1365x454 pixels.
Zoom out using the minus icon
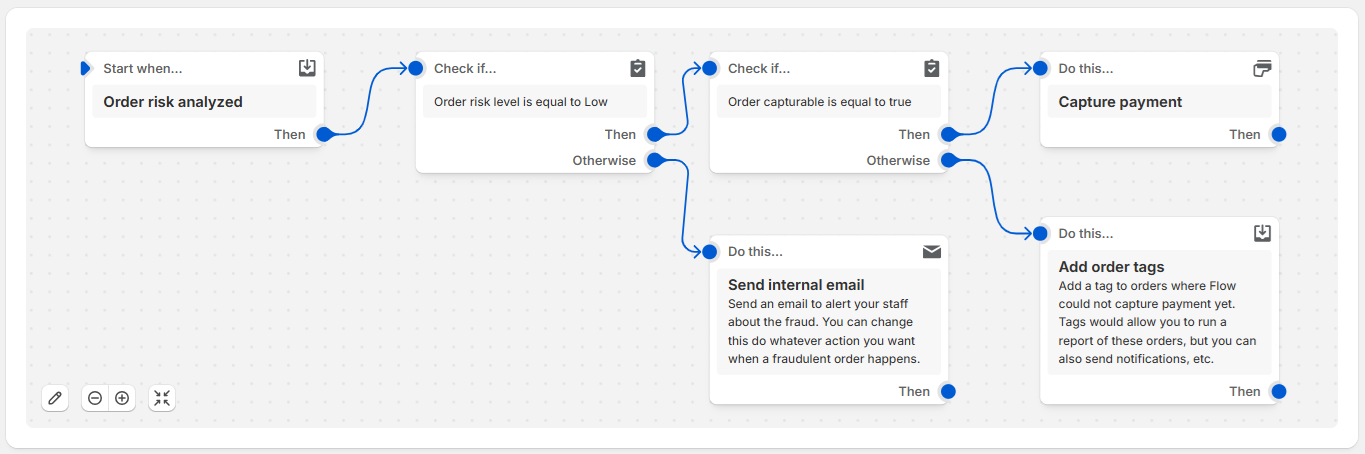pyautogui.click(x=95, y=398)
